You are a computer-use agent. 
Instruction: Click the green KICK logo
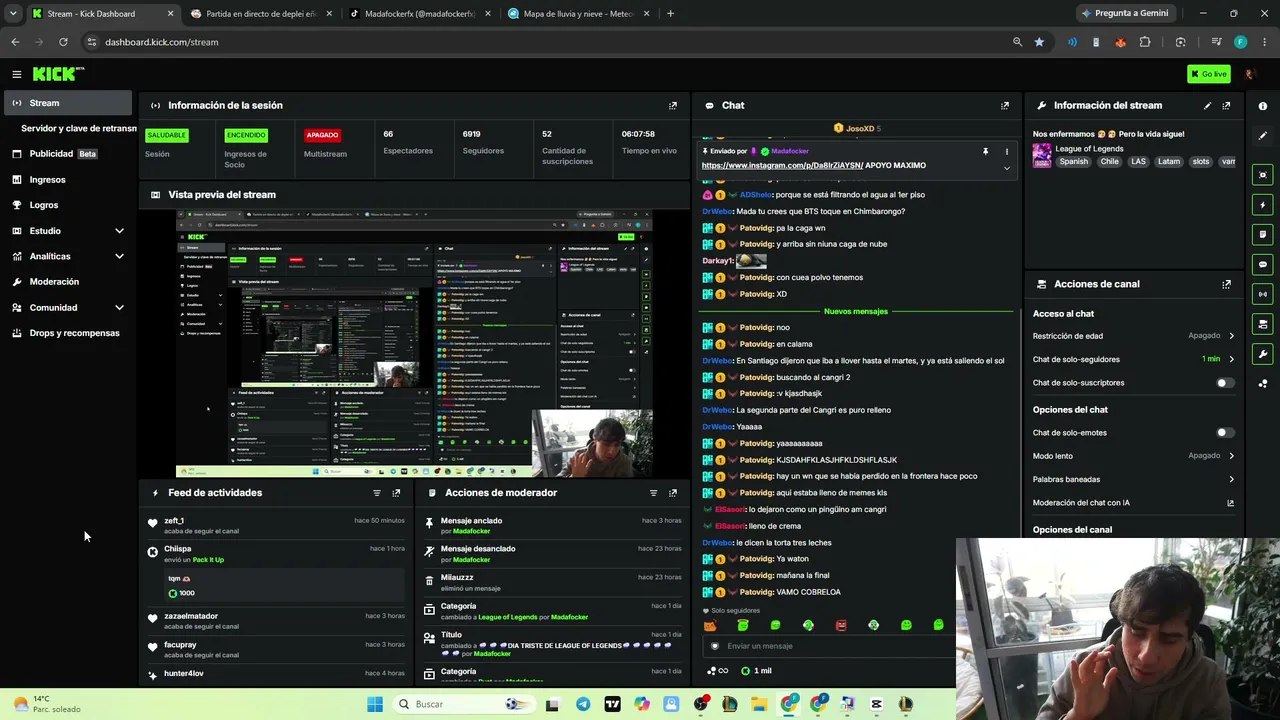58,74
